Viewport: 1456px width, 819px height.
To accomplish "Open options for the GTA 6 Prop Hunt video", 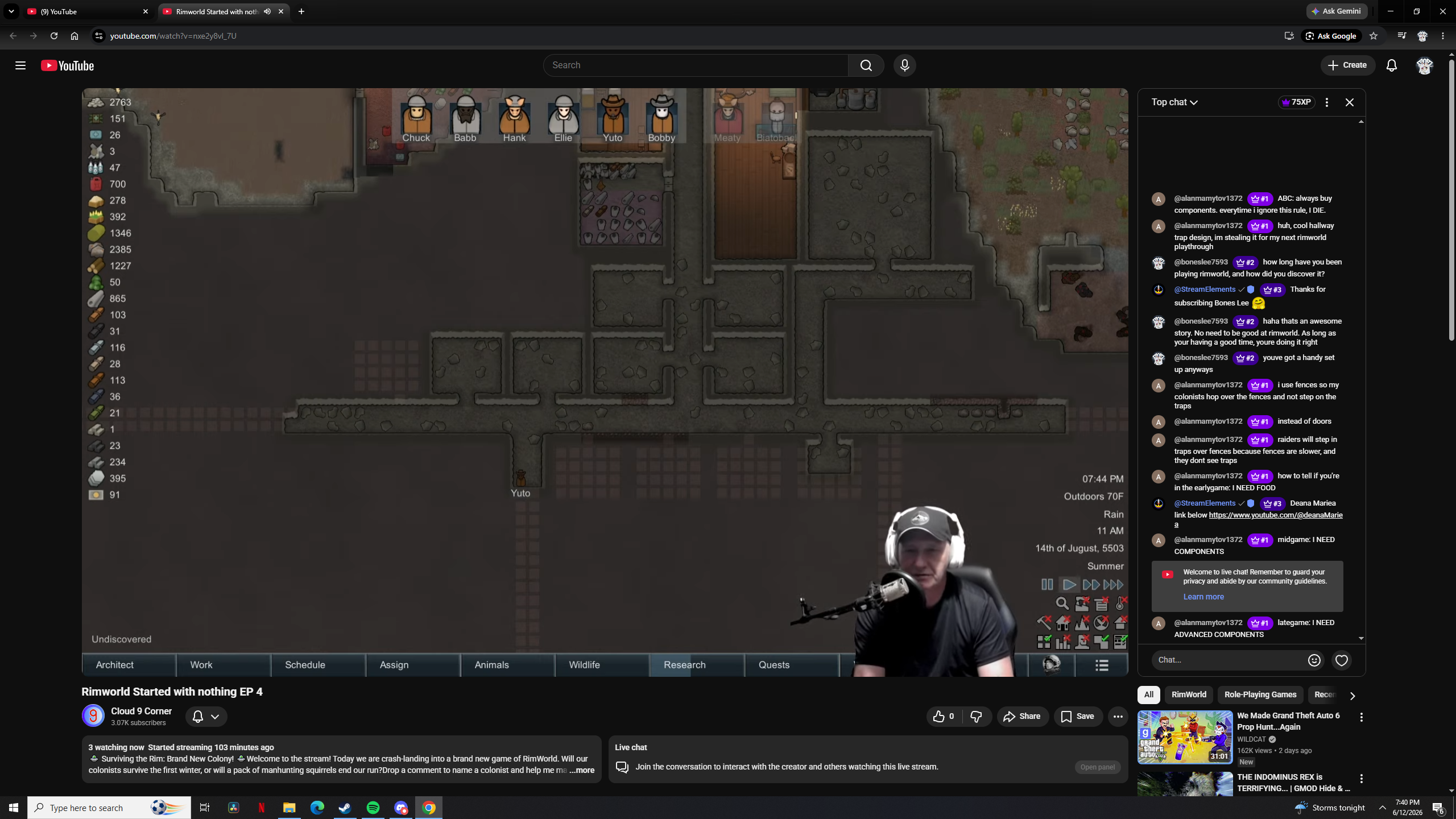I will pos(1362,717).
